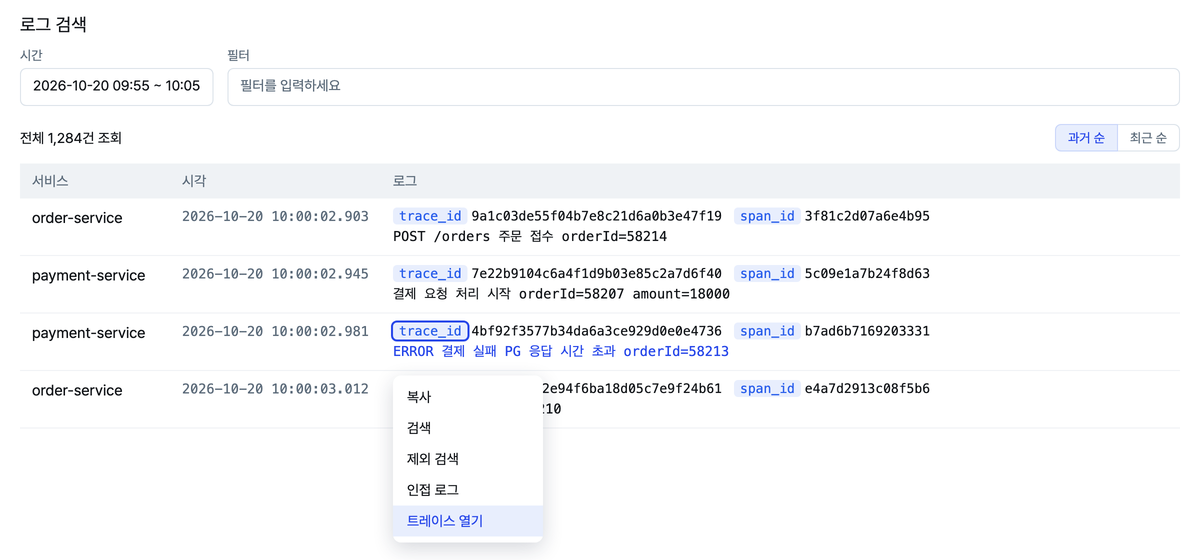
Task: Sort logs by 과거 순
Action: [x=1086, y=138]
